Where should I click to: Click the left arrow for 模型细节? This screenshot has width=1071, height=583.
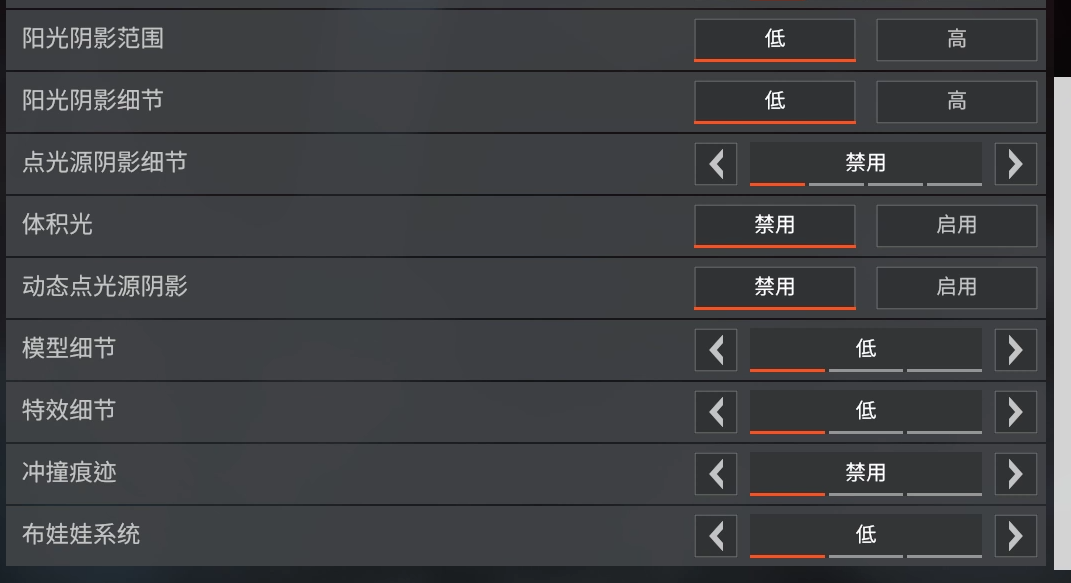pyautogui.click(x=716, y=349)
